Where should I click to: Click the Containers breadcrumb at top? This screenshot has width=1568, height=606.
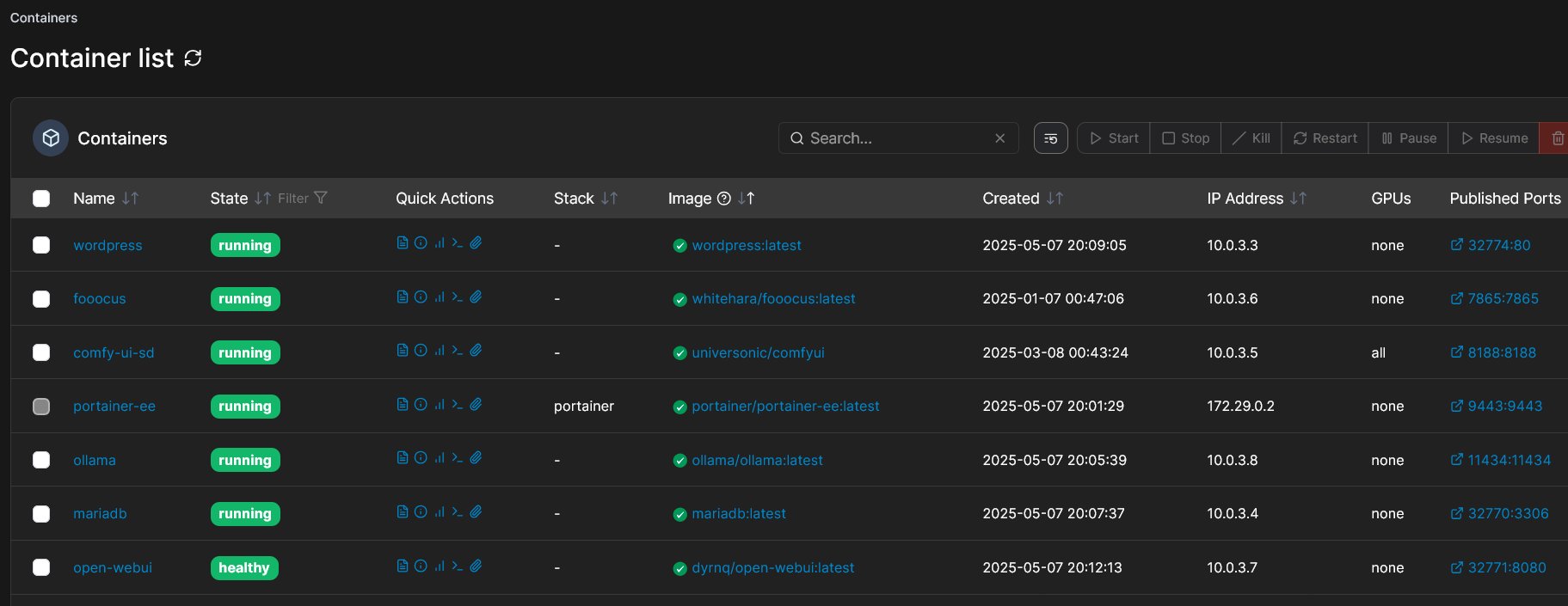point(44,18)
